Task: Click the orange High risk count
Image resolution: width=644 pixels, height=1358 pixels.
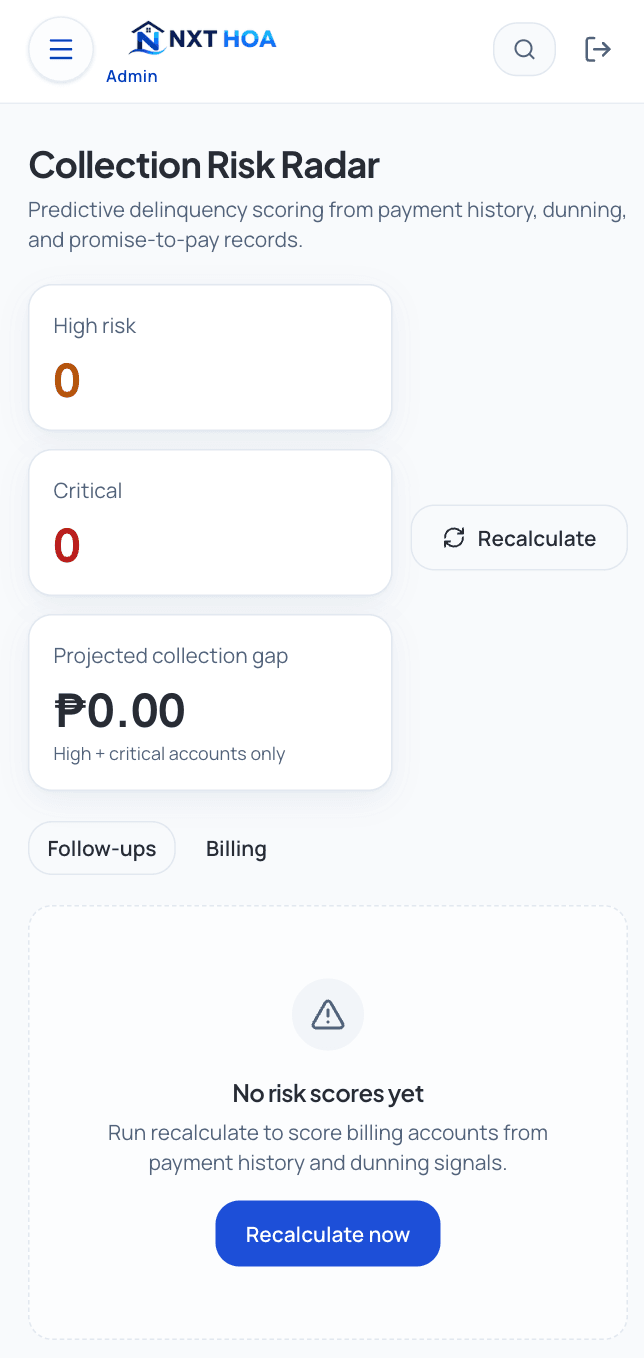Action: [x=67, y=381]
